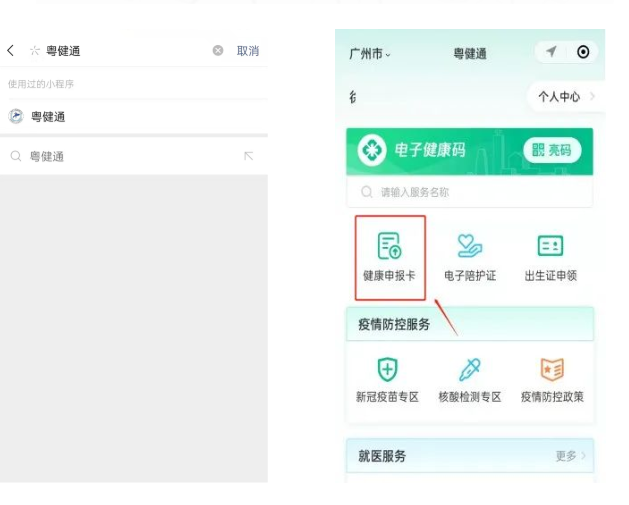Click the location arrow icon
Image resolution: width=629 pixels, height=505 pixels.
(x=551, y=52)
